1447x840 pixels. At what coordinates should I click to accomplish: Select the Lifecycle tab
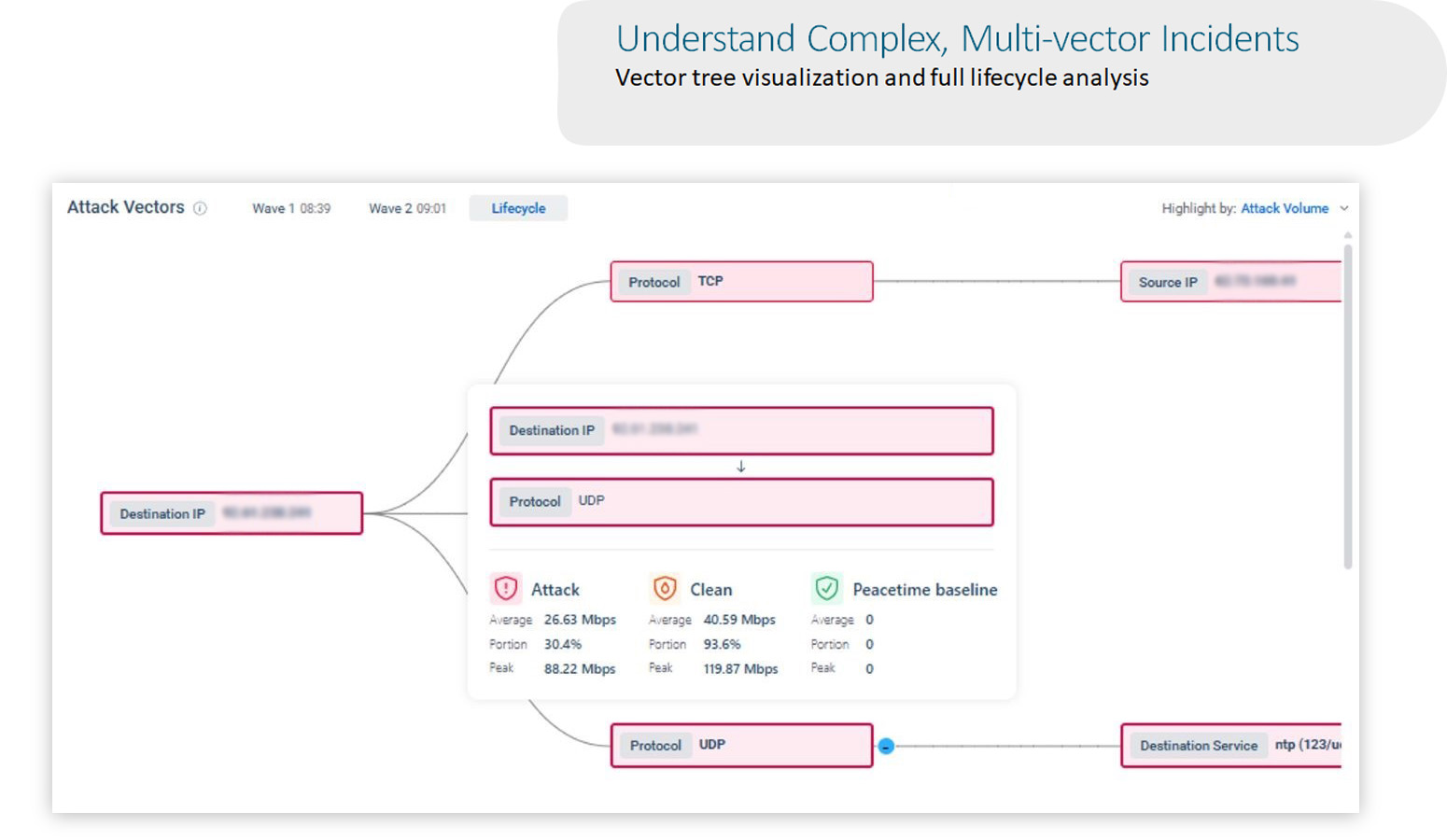(518, 208)
